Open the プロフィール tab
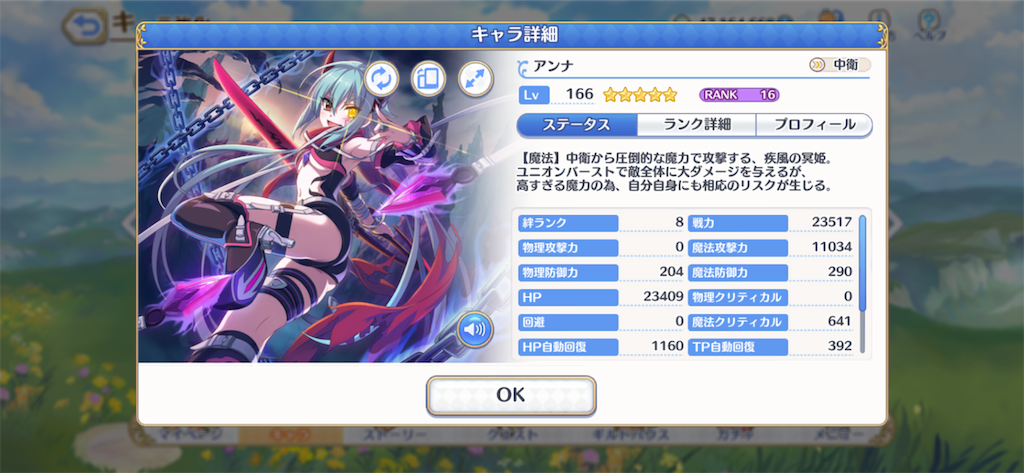1024x473 pixels. [814, 125]
